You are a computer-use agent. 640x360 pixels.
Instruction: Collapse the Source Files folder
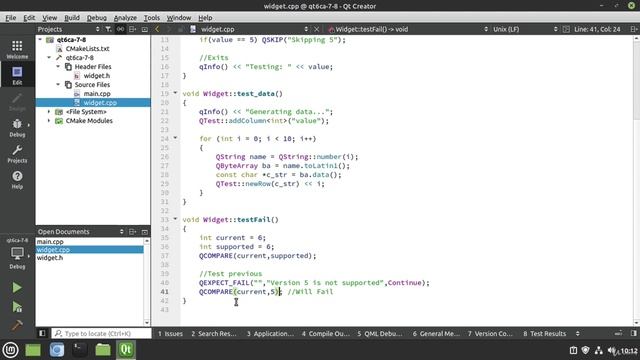point(58,84)
